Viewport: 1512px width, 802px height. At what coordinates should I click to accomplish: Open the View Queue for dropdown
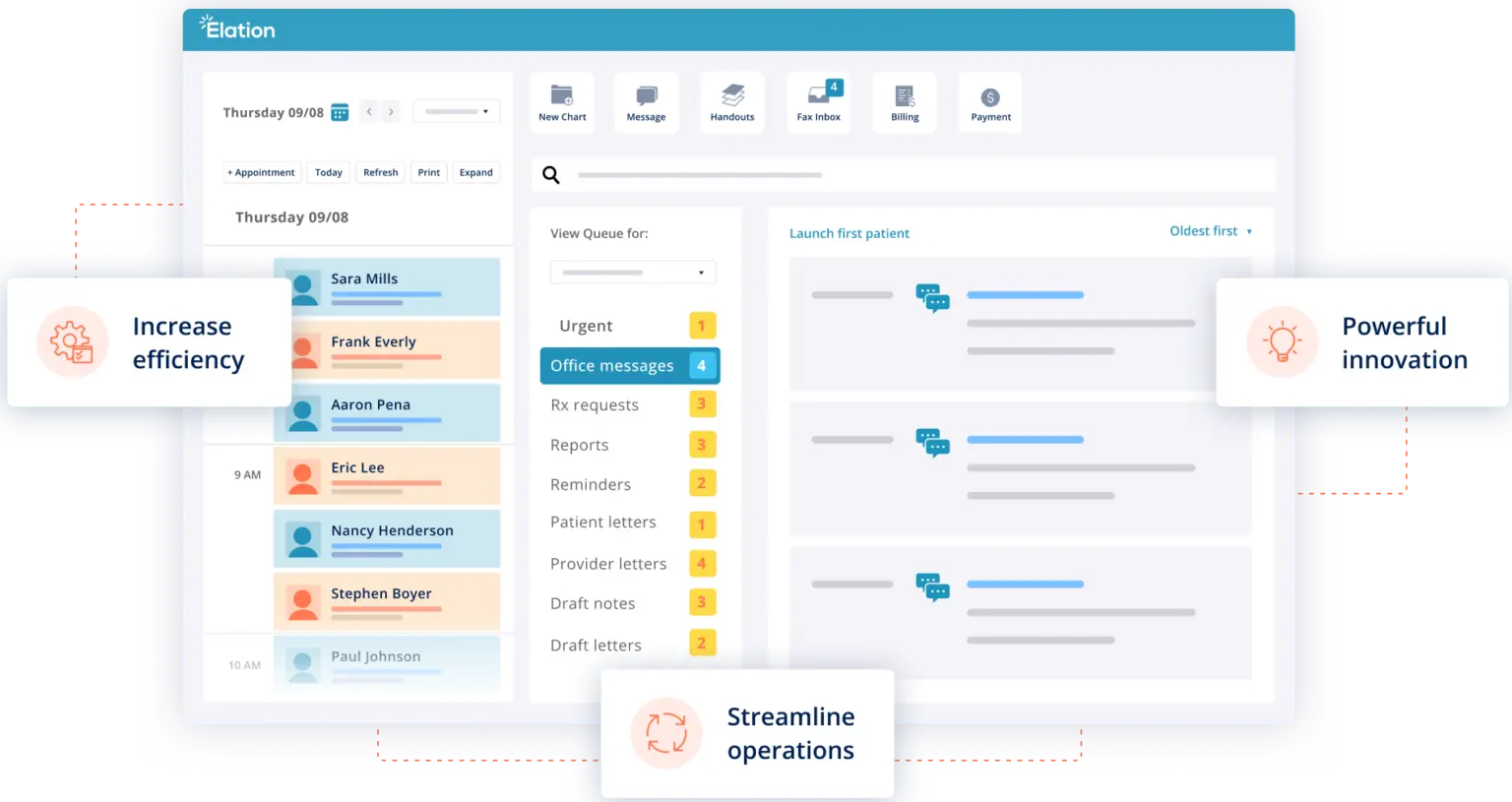632,272
